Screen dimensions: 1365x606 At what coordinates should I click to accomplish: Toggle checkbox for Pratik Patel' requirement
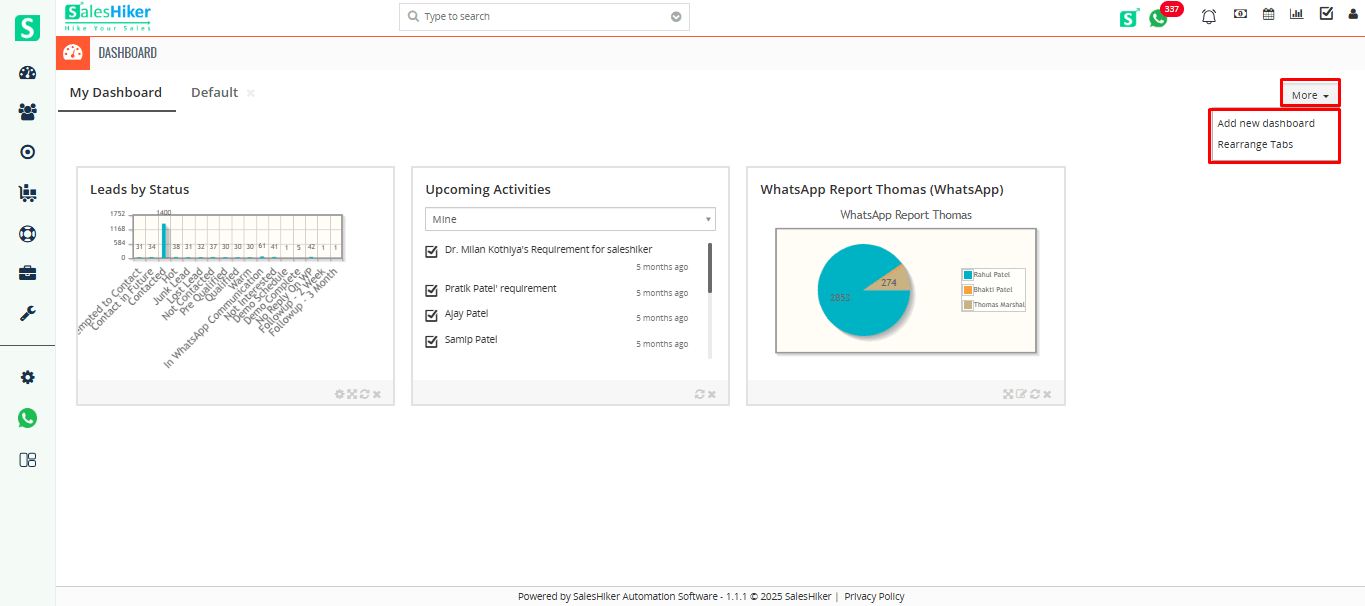point(431,289)
